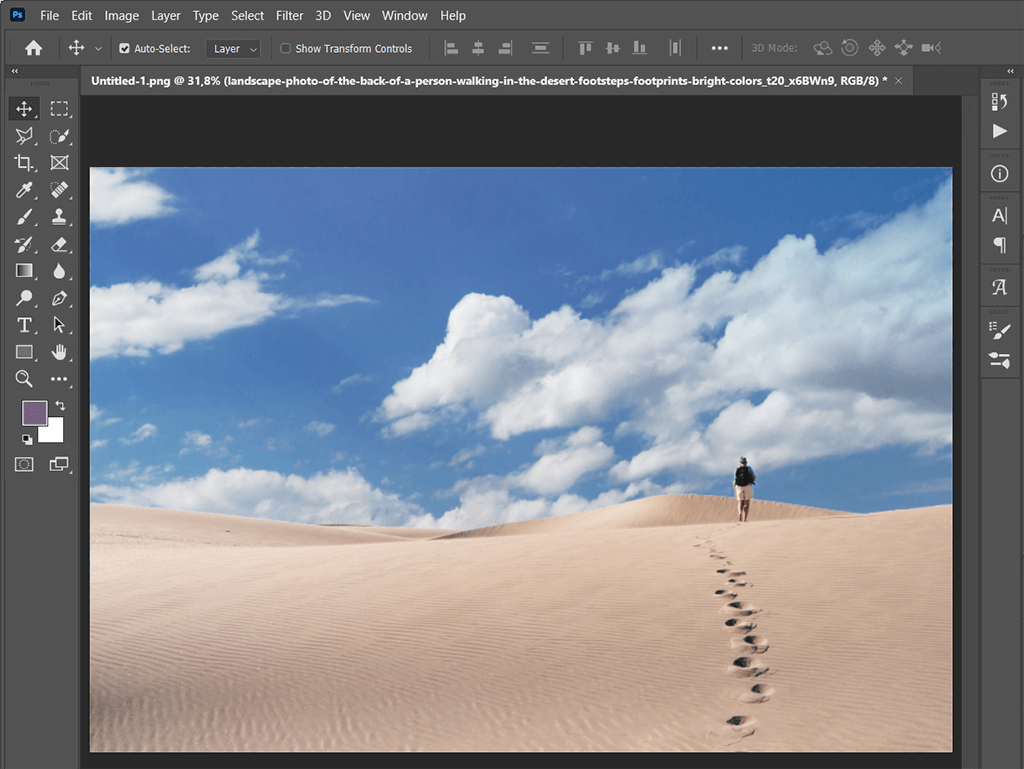
Task: Open the Filter menu
Action: [289, 15]
